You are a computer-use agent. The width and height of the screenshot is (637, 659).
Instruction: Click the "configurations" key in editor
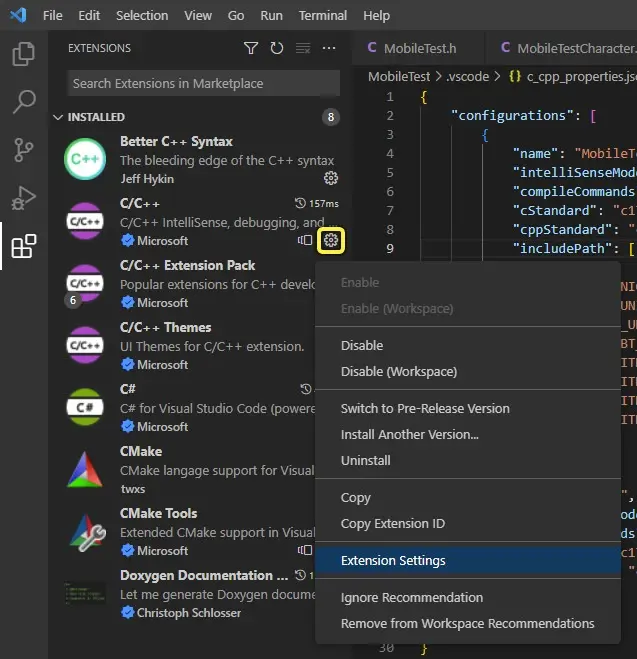512,116
